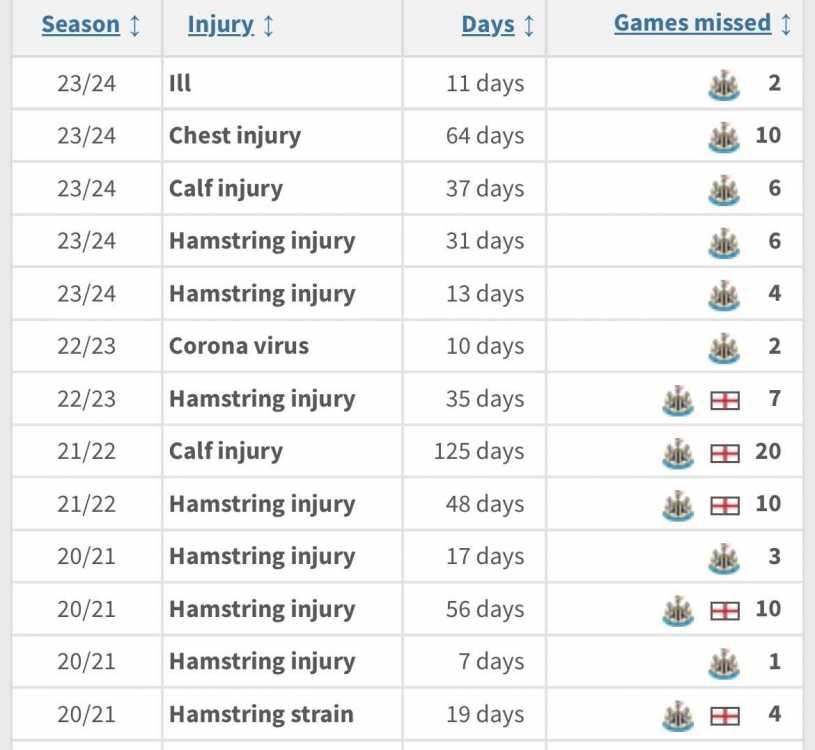Click England flag in 56 days row

pos(725,611)
